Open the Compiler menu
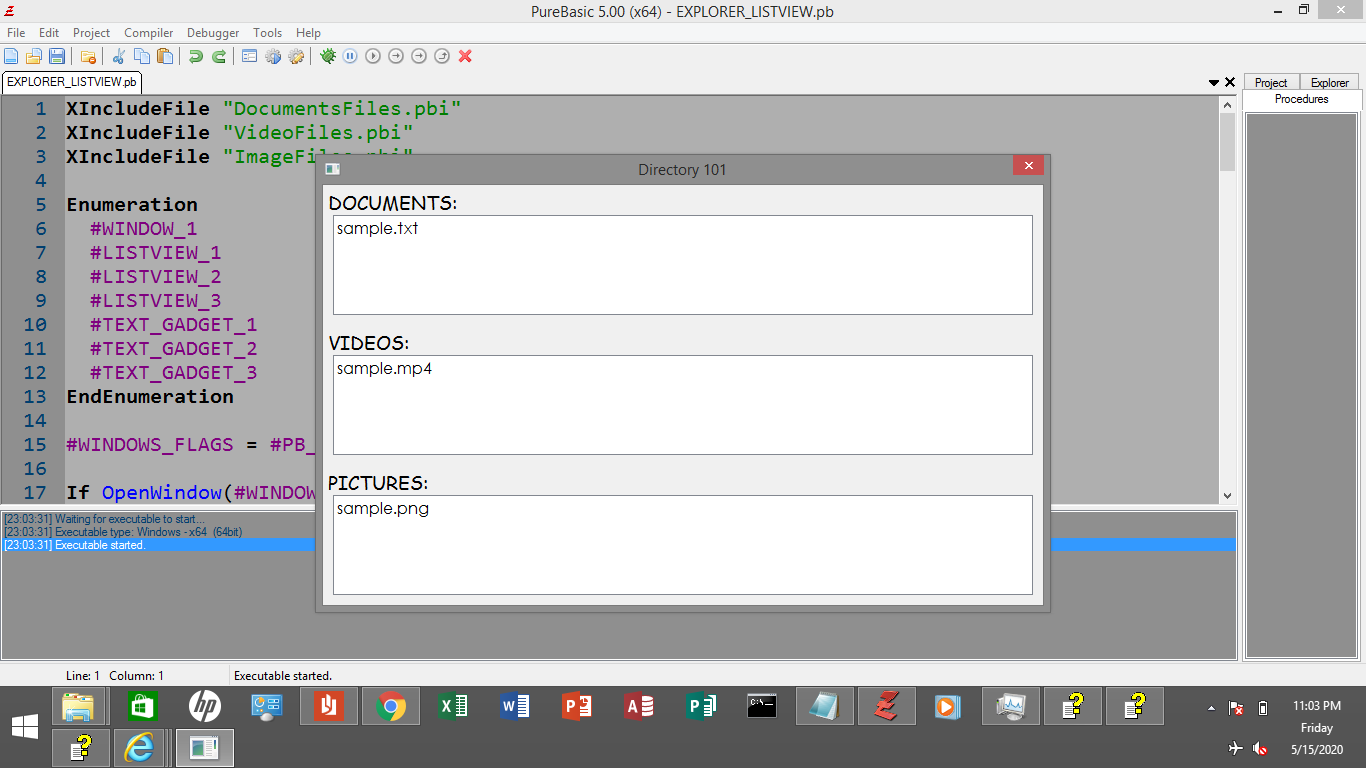The height and width of the screenshot is (768, 1366). coord(148,33)
